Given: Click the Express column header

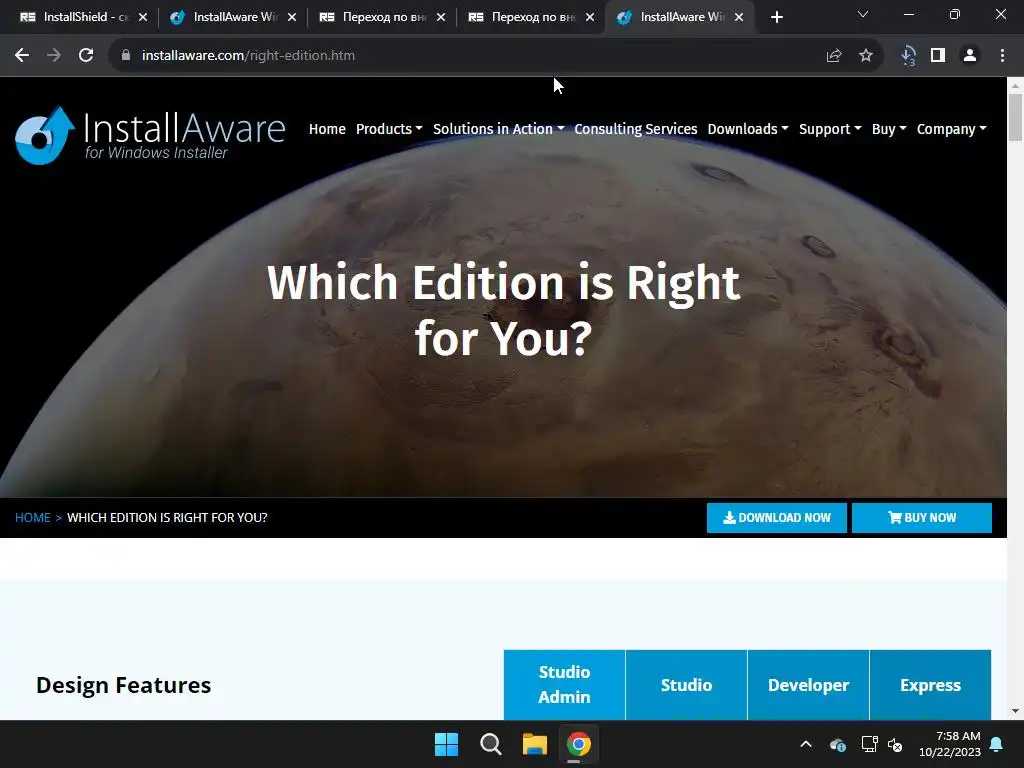Looking at the screenshot, I should pyautogui.click(x=930, y=684).
